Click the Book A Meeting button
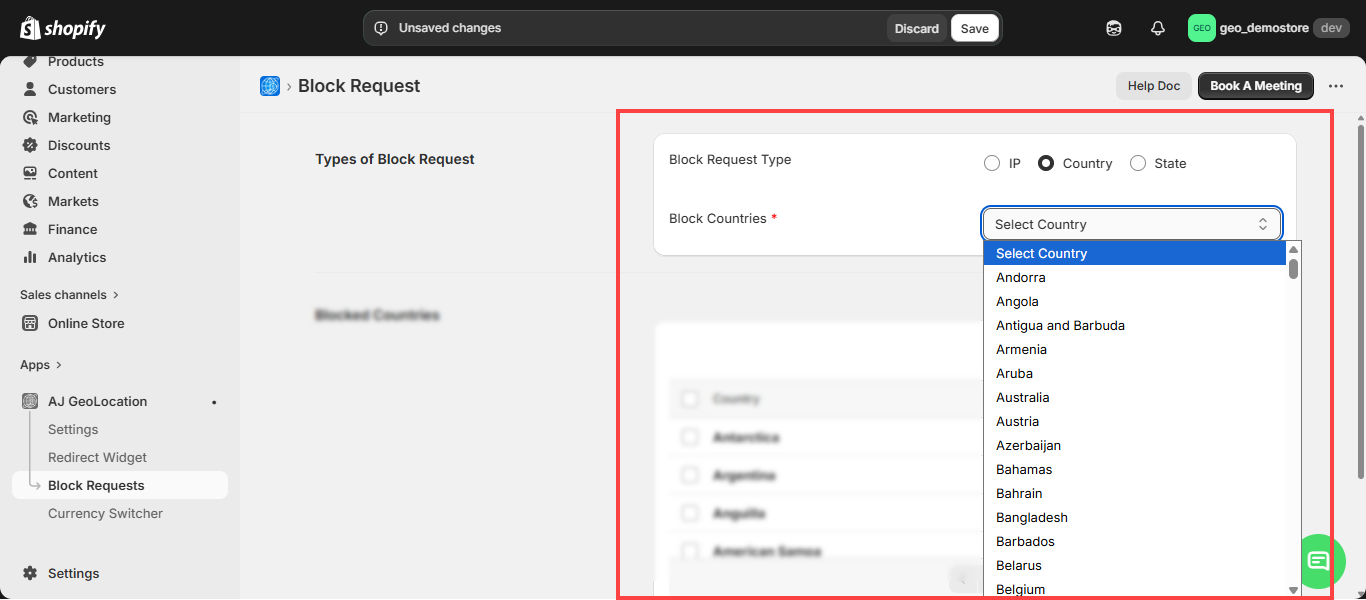Screen dimensions: 1366x600 click(x=1255, y=86)
